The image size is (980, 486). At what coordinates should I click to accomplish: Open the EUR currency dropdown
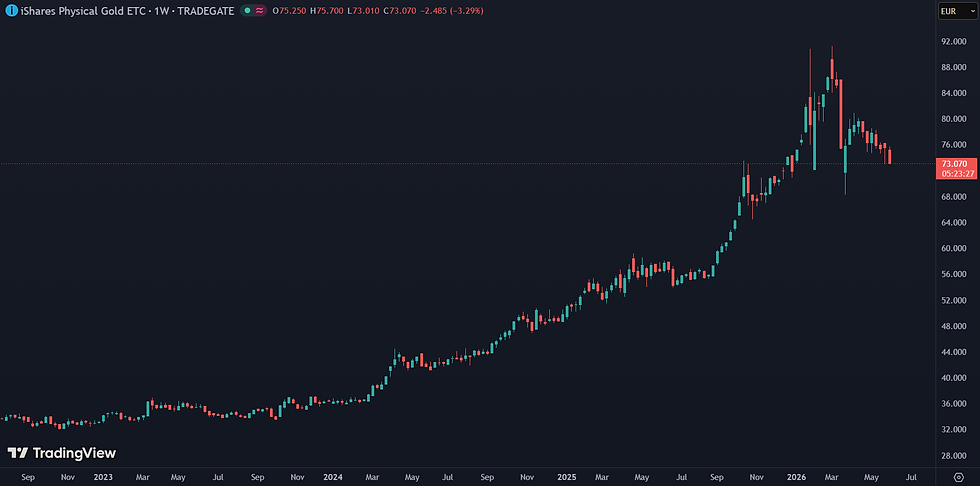[958, 11]
